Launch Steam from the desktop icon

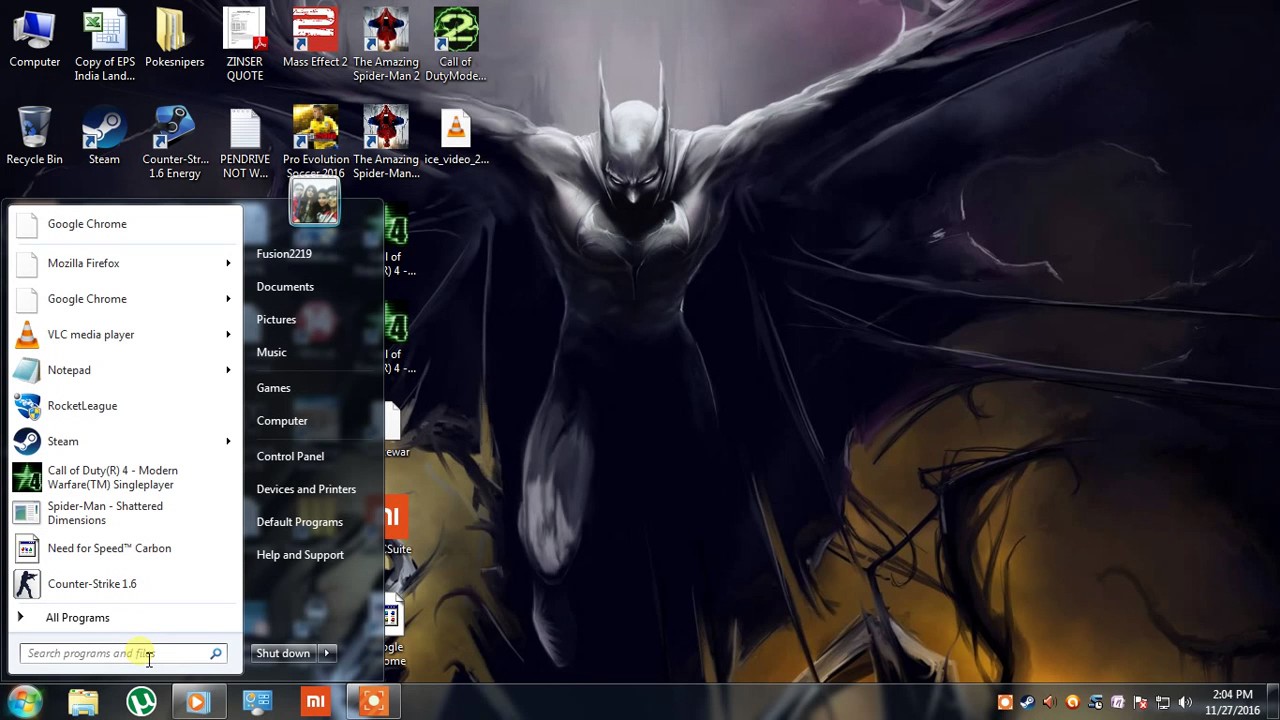click(104, 137)
